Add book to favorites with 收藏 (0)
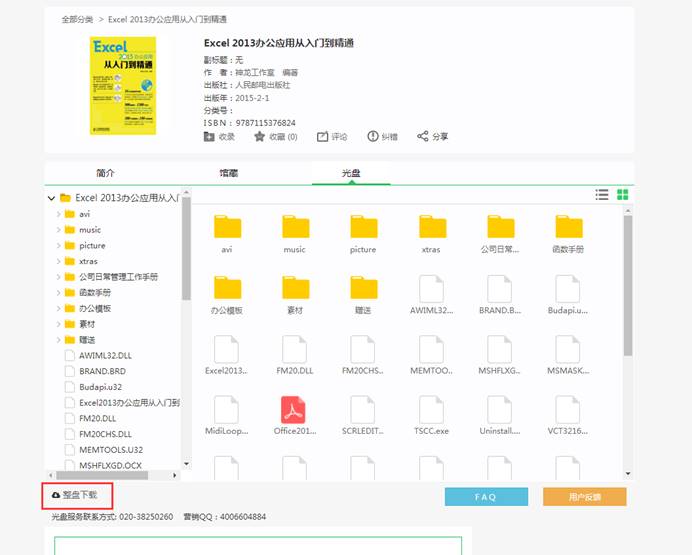Screen dimensions: 692x555 coord(276,137)
